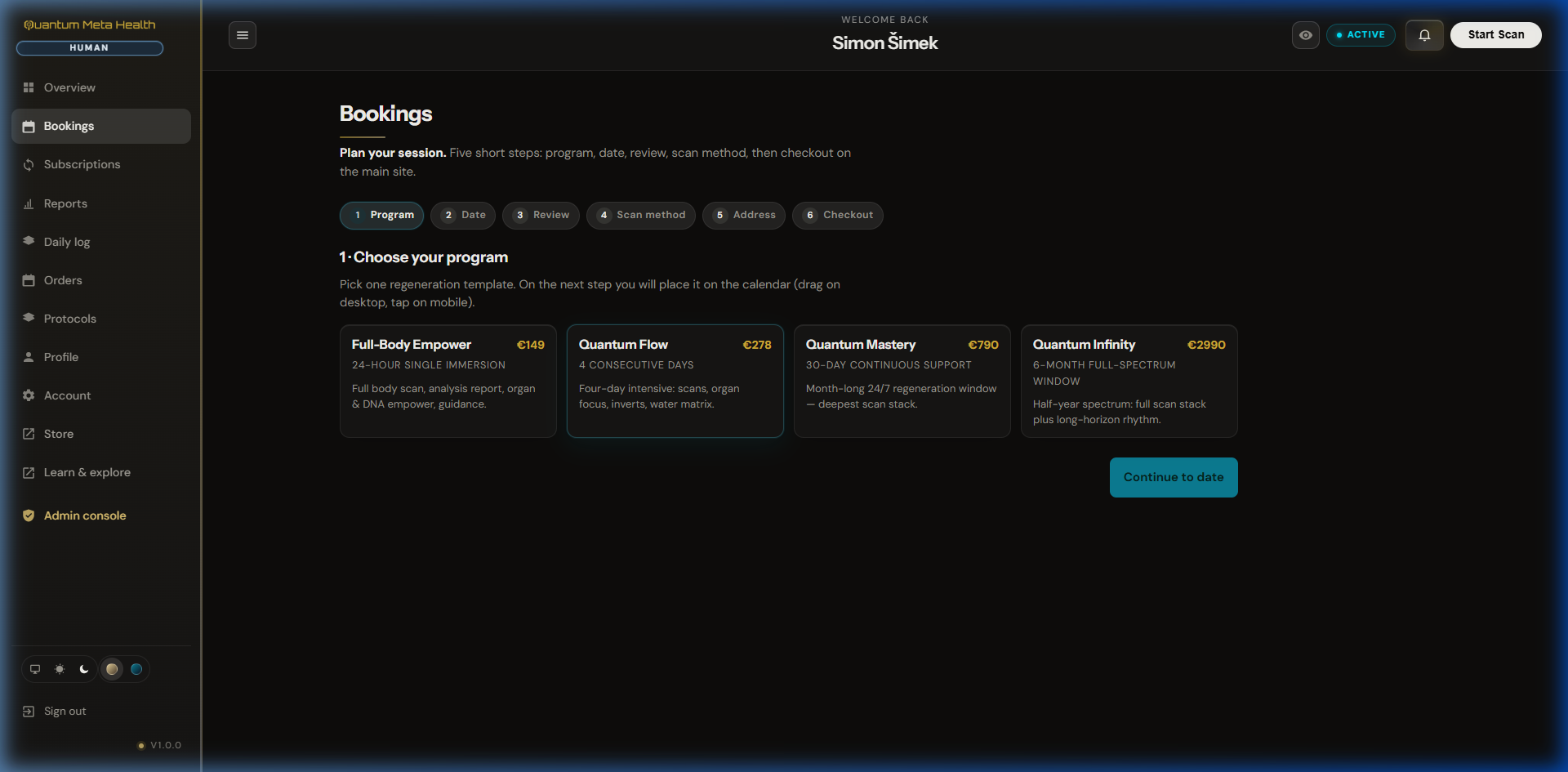Switch to light theme sun icon
The height and width of the screenshot is (772, 1568).
pos(60,669)
